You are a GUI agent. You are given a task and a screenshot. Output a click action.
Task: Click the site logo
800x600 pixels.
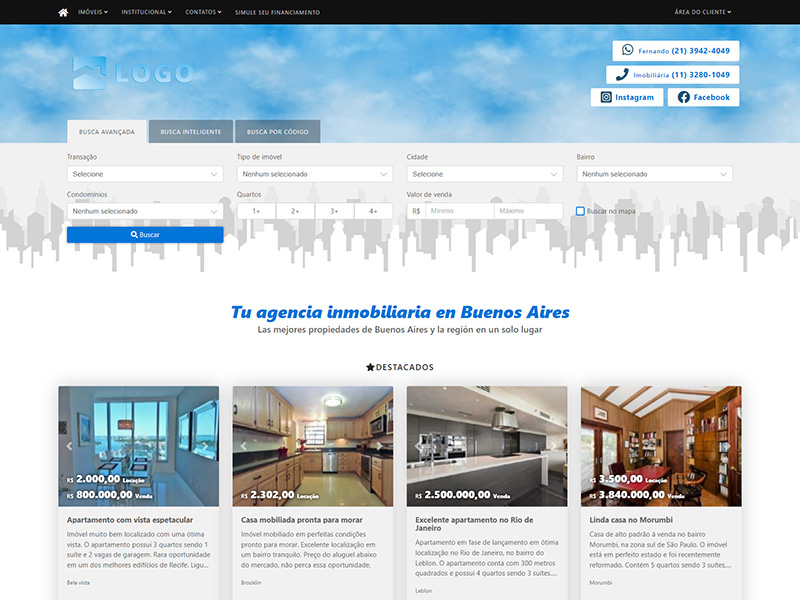tap(133, 73)
